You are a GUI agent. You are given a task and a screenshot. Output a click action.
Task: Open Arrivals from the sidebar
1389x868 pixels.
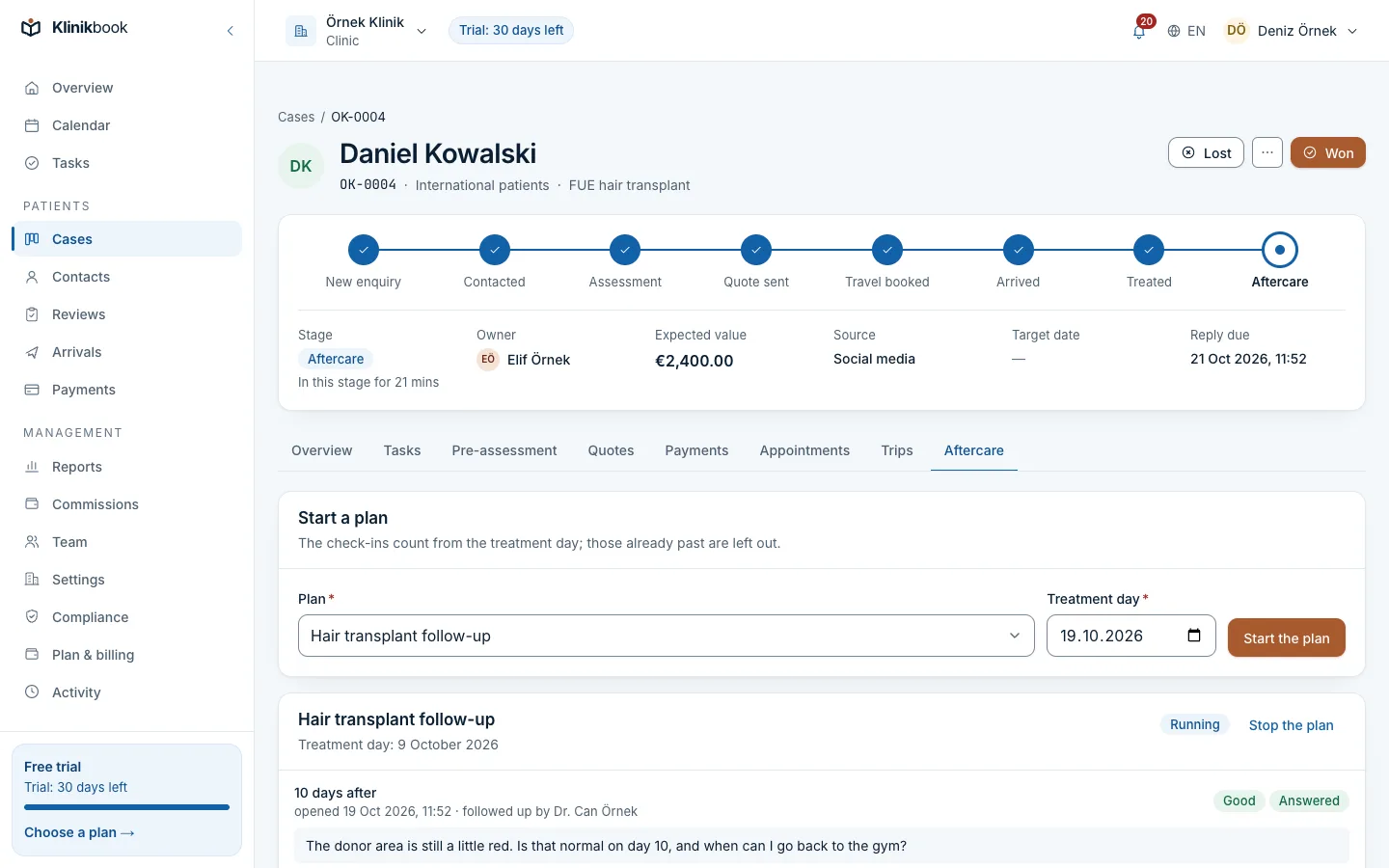(x=126, y=352)
